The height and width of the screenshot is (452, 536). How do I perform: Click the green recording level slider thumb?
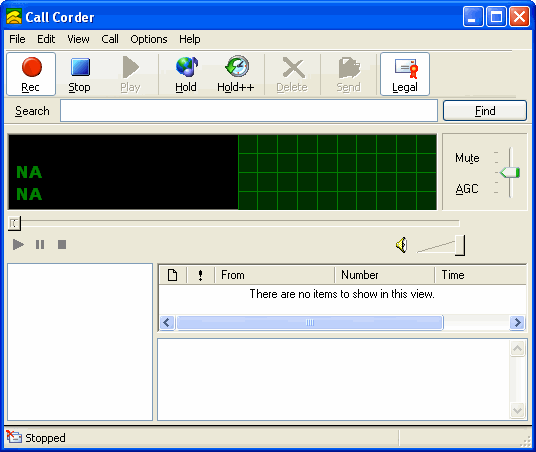tap(510, 172)
